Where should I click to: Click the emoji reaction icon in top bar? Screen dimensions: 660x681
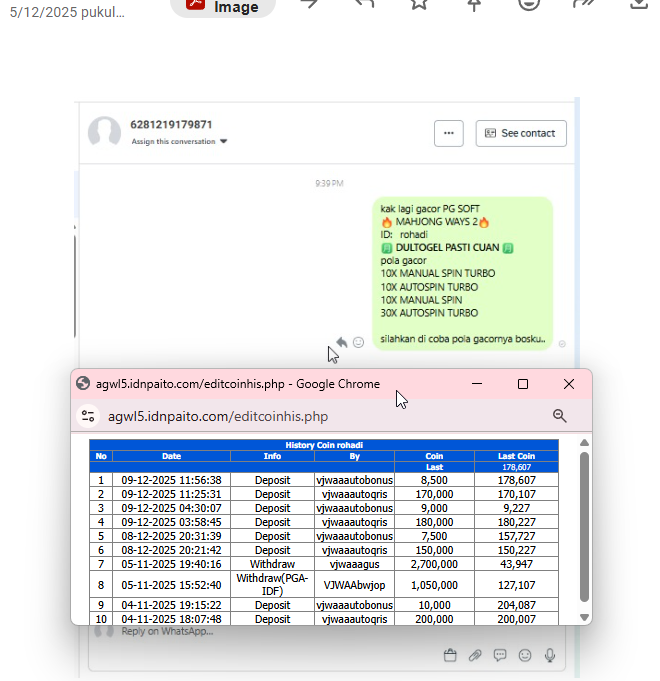point(529,3)
